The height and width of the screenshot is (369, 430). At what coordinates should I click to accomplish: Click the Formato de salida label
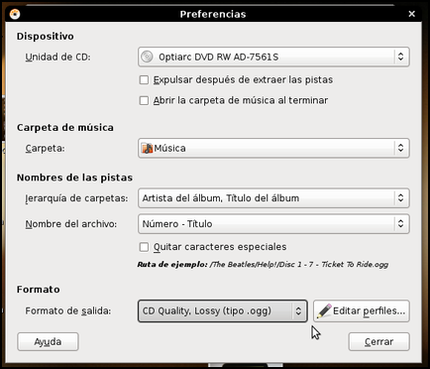[68, 311]
